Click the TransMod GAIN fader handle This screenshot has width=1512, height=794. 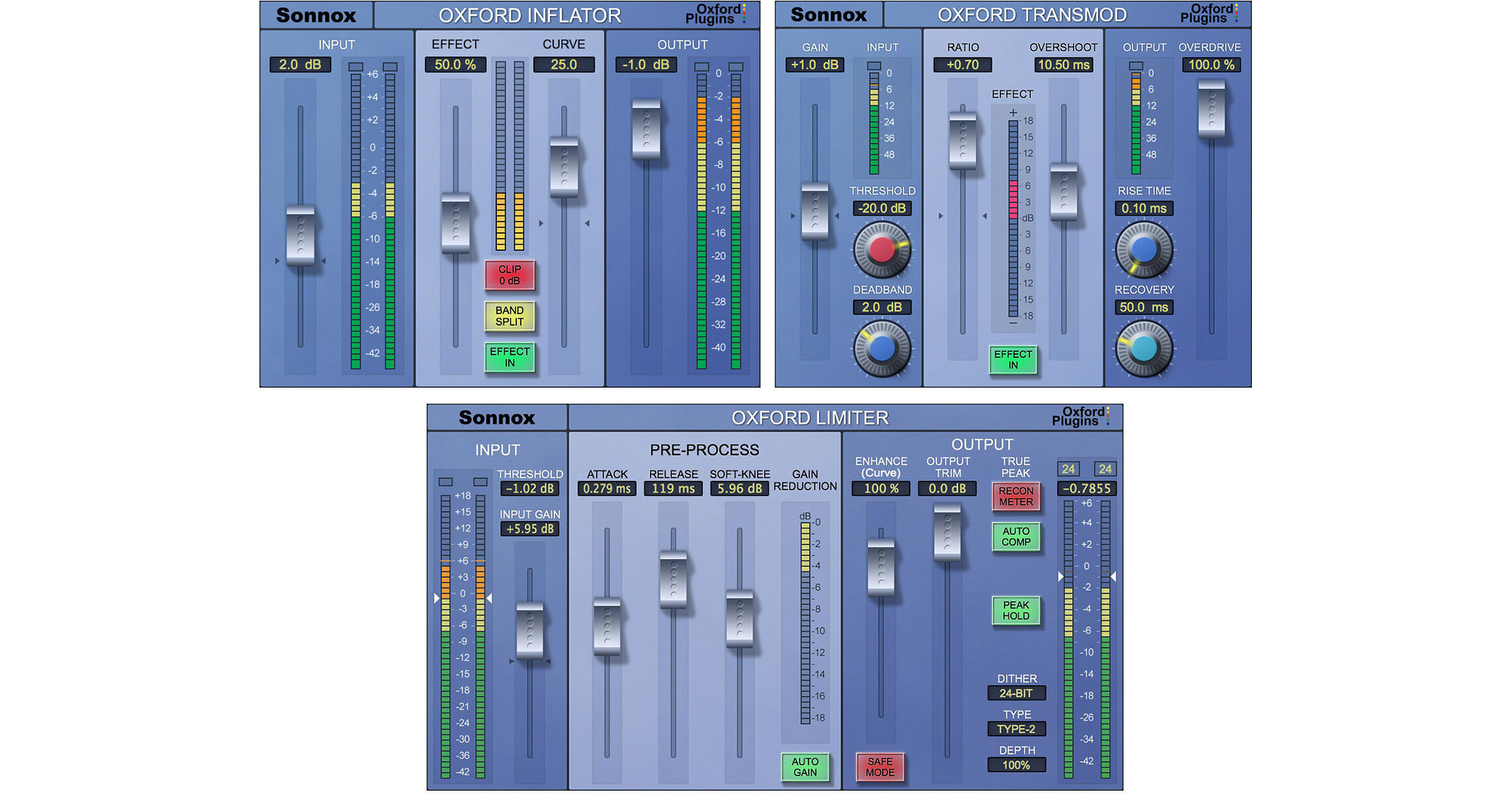pyautogui.click(x=815, y=211)
